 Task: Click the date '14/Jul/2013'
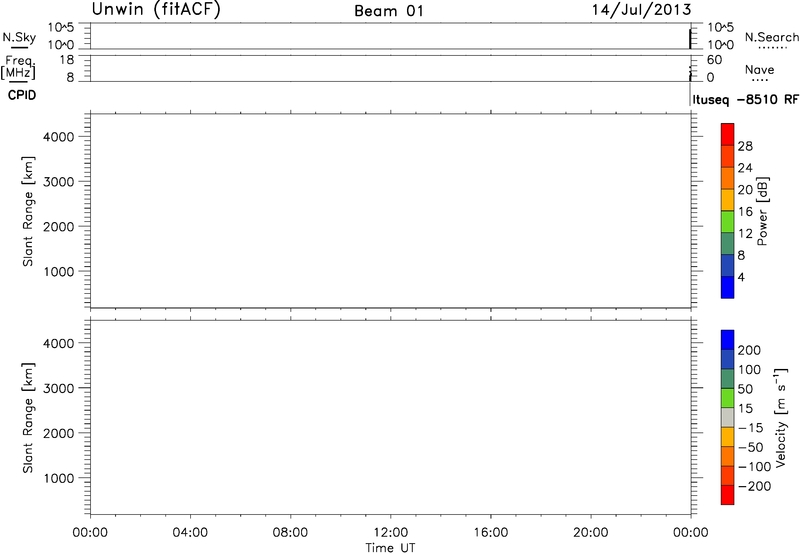[641, 10]
